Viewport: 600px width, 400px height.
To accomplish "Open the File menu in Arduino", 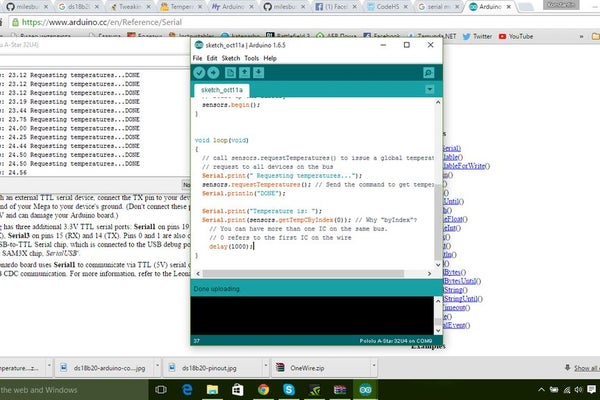I will [x=198, y=58].
